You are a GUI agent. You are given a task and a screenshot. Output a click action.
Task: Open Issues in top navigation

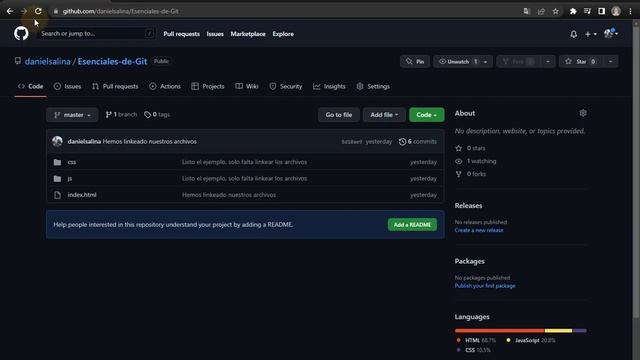(x=215, y=34)
